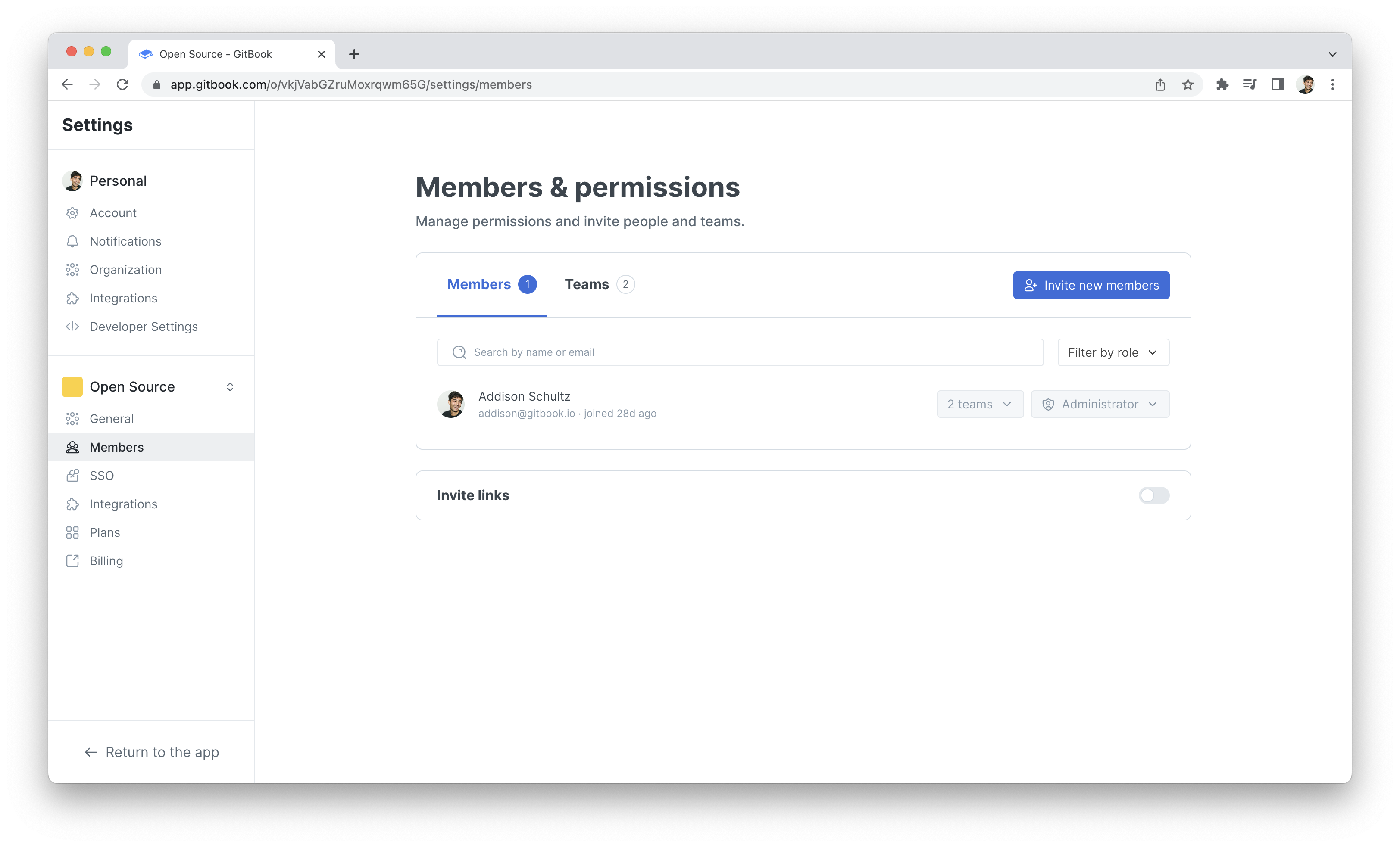Return to the app

click(x=152, y=752)
